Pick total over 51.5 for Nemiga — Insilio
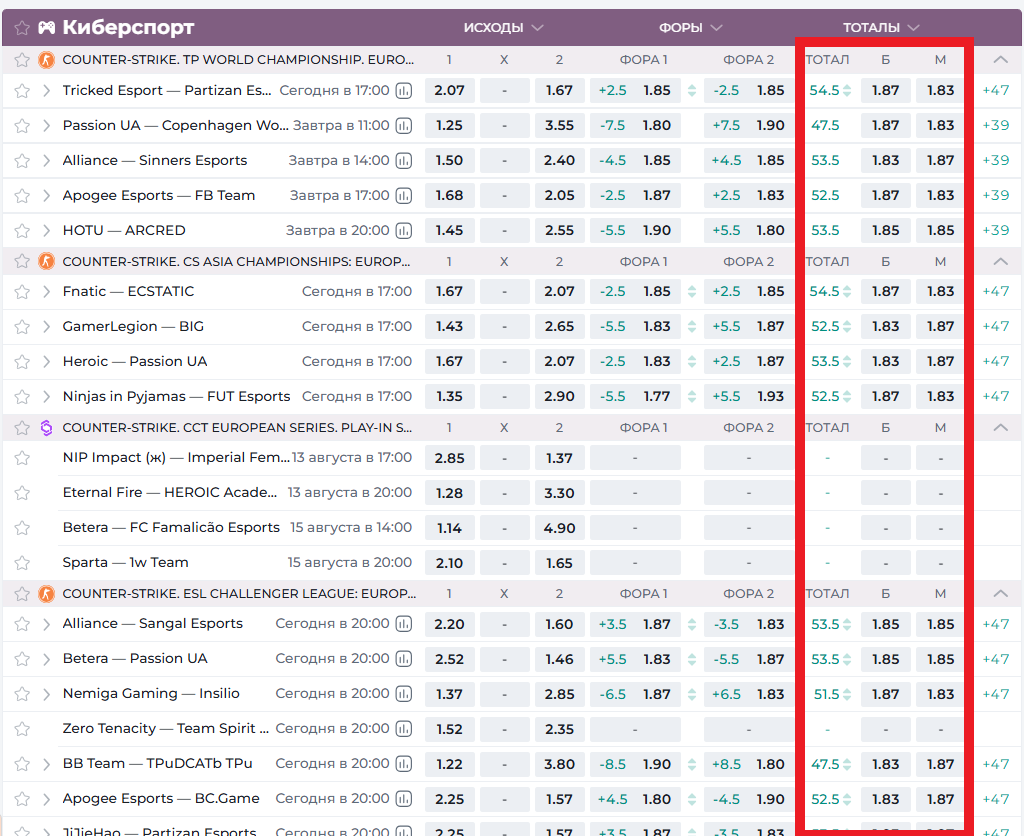This screenshot has height=836, width=1024. pyautogui.click(x=886, y=694)
